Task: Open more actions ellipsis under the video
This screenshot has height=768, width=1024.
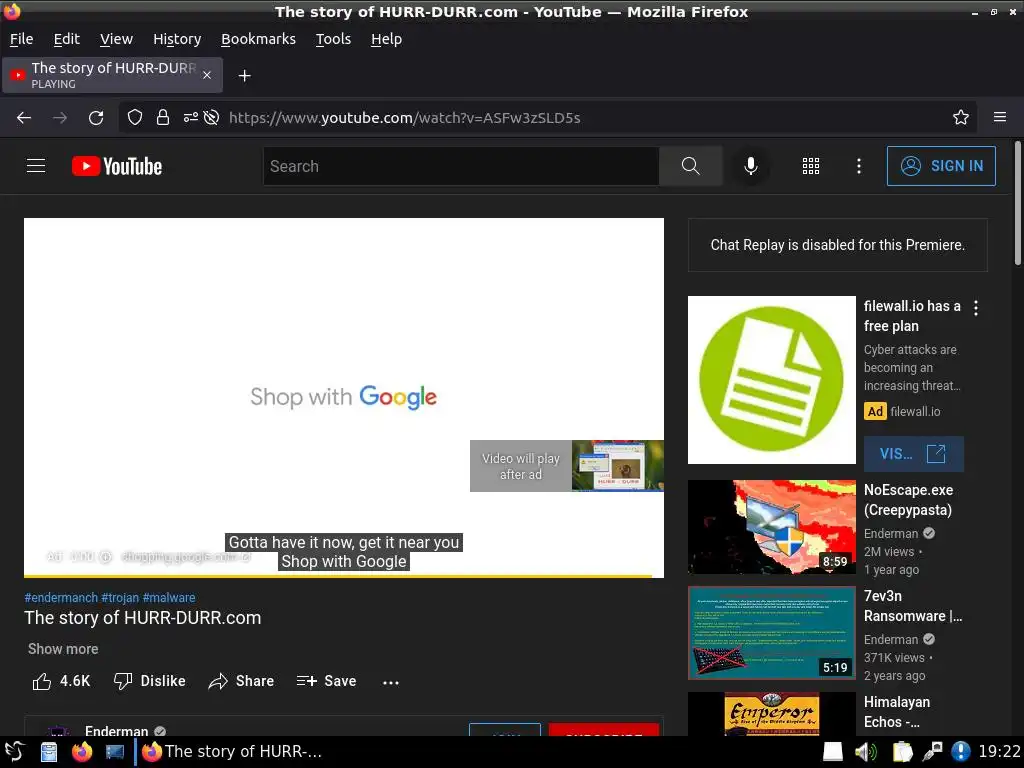Action: click(x=391, y=682)
